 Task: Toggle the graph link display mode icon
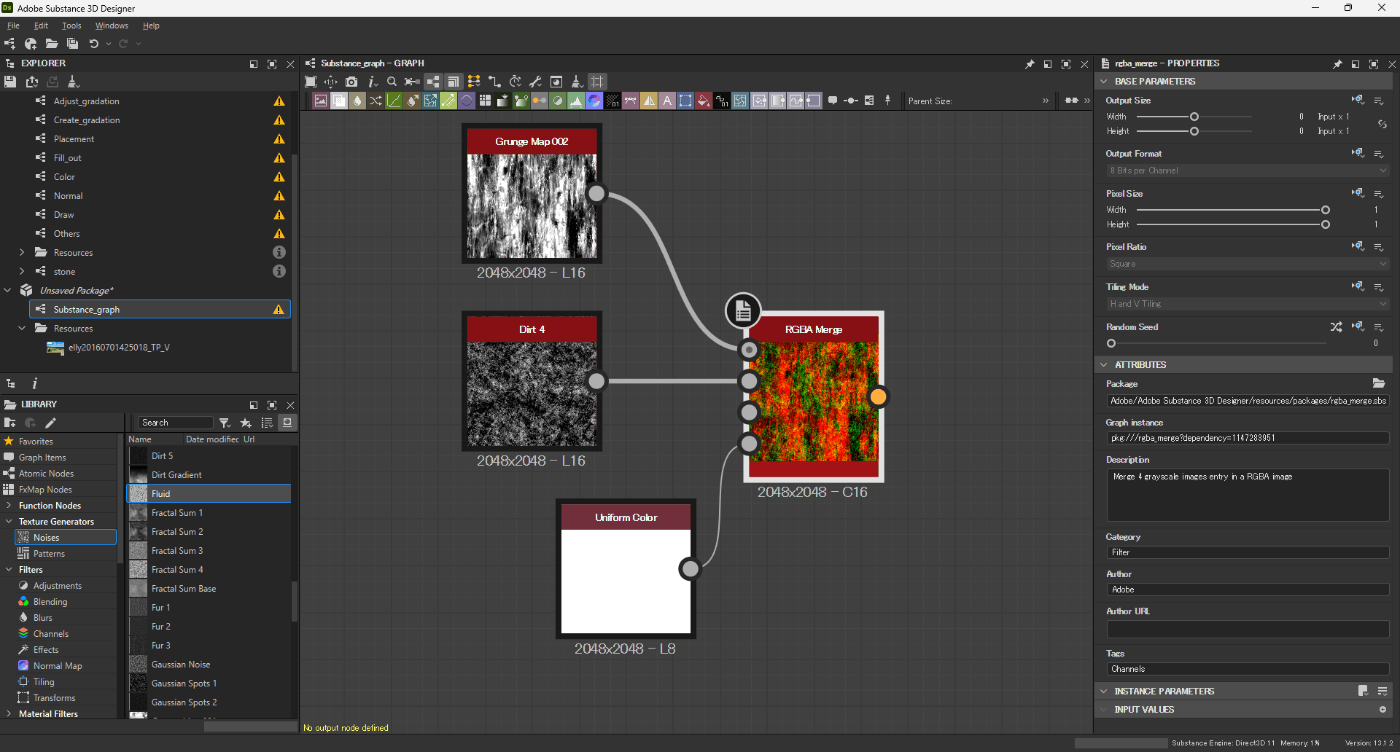click(x=495, y=81)
